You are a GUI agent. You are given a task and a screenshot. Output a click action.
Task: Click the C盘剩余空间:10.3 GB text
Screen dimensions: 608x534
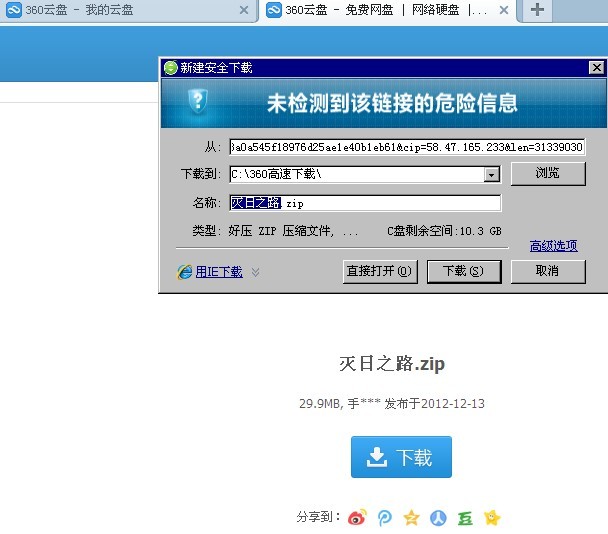coord(444,231)
